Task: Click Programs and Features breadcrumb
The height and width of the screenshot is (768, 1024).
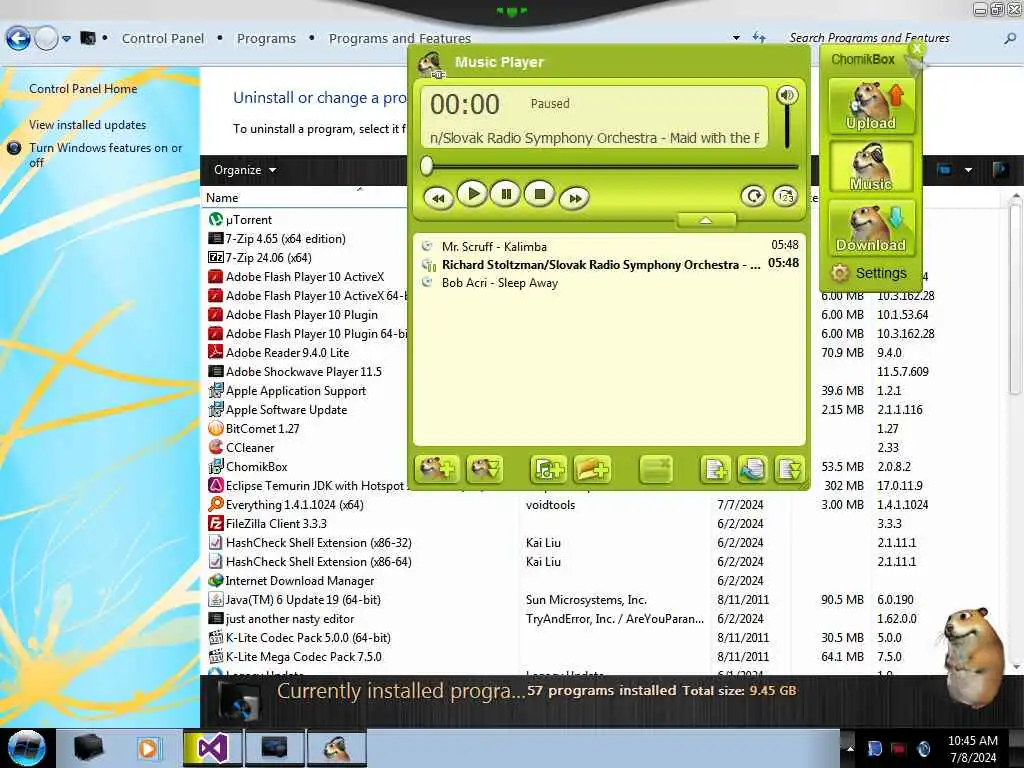Action: (400, 39)
